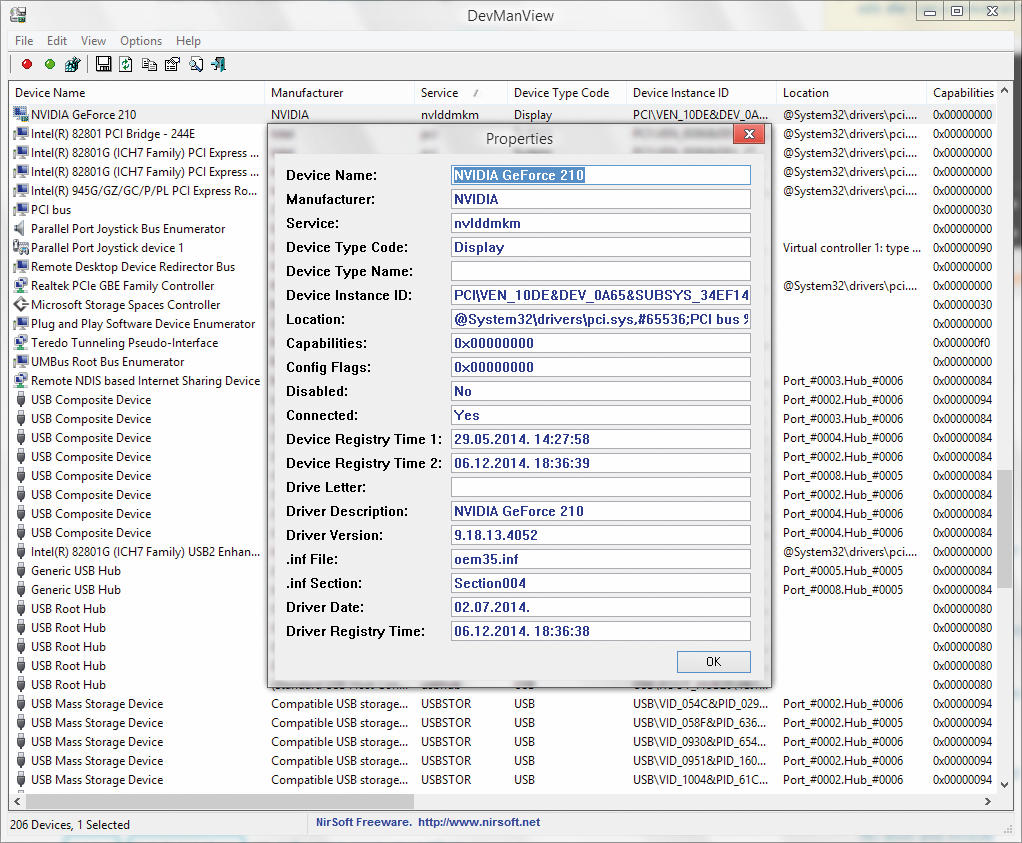Click the Service field showing nvlddmkm
The height and width of the screenshot is (843, 1022).
coord(600,223)
